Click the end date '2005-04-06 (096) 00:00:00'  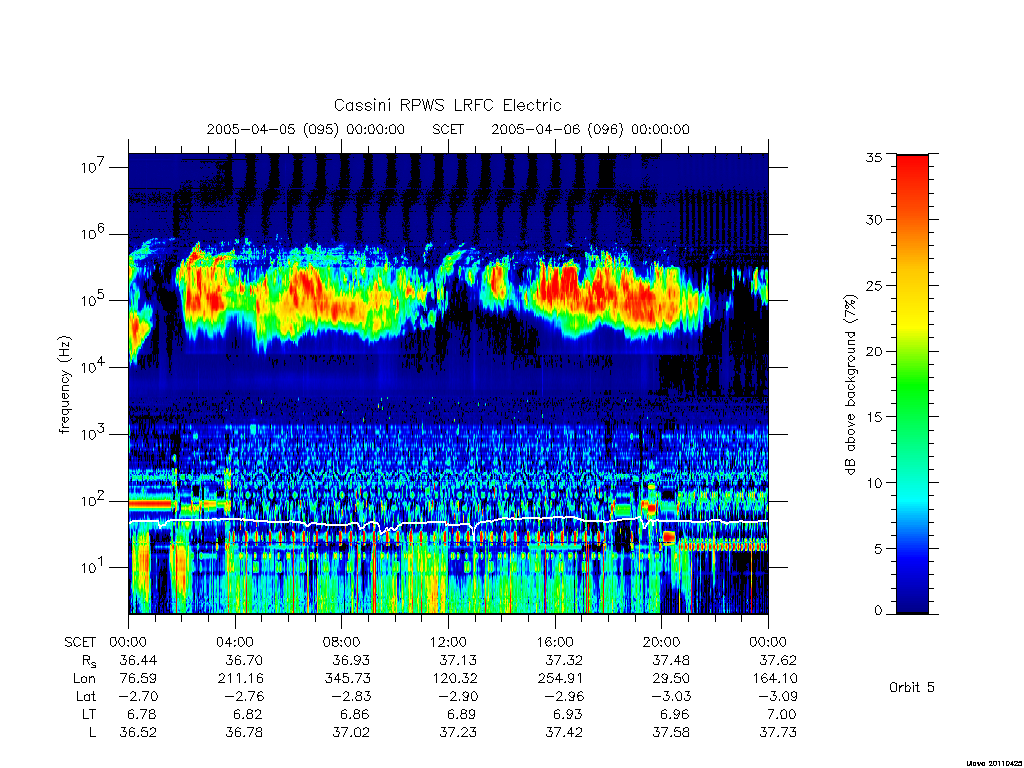590,129
